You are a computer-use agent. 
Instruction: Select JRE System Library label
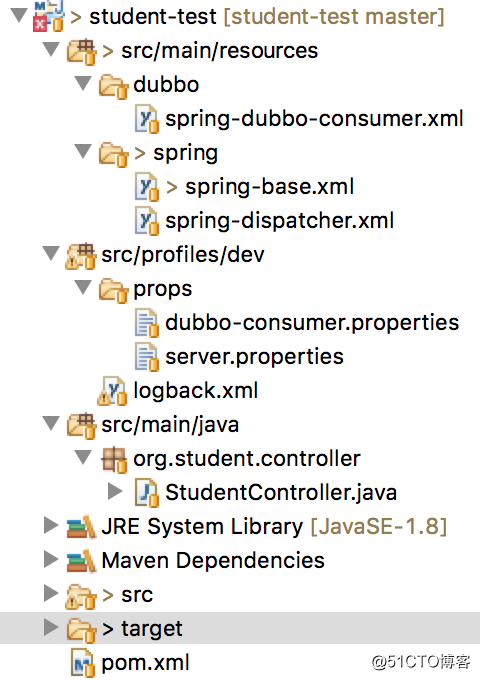[202, 528]
